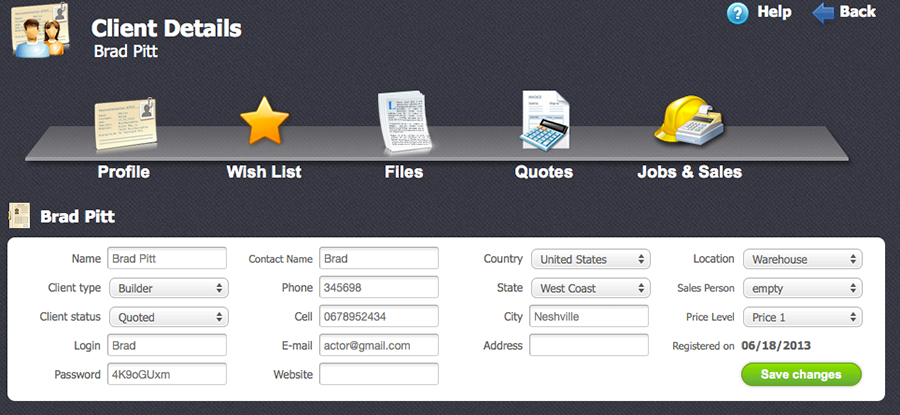
Task: Expand the Location dropdown
Action: [x=802, y=259]
